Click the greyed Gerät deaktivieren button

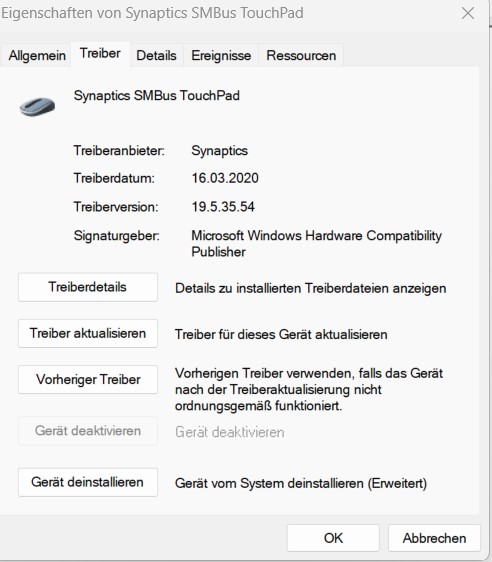(x=88, y=431)
